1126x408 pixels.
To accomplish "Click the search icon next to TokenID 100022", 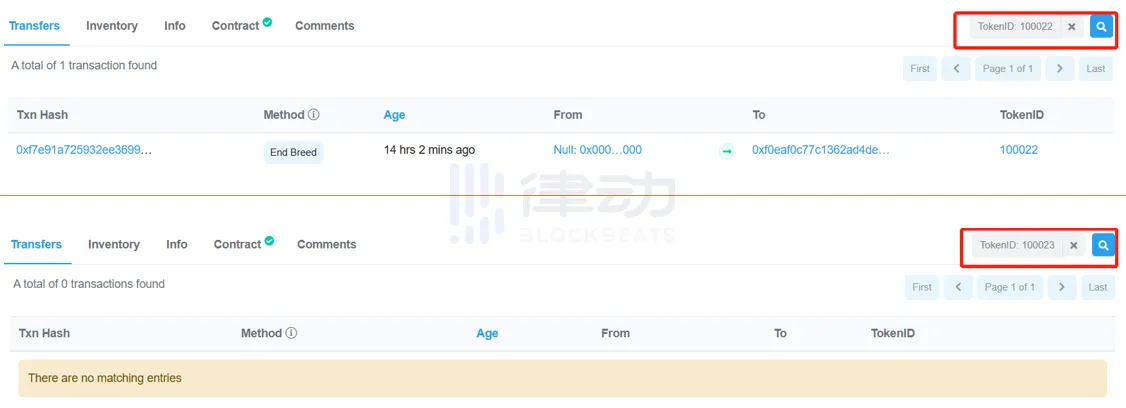I will 1101,27.
